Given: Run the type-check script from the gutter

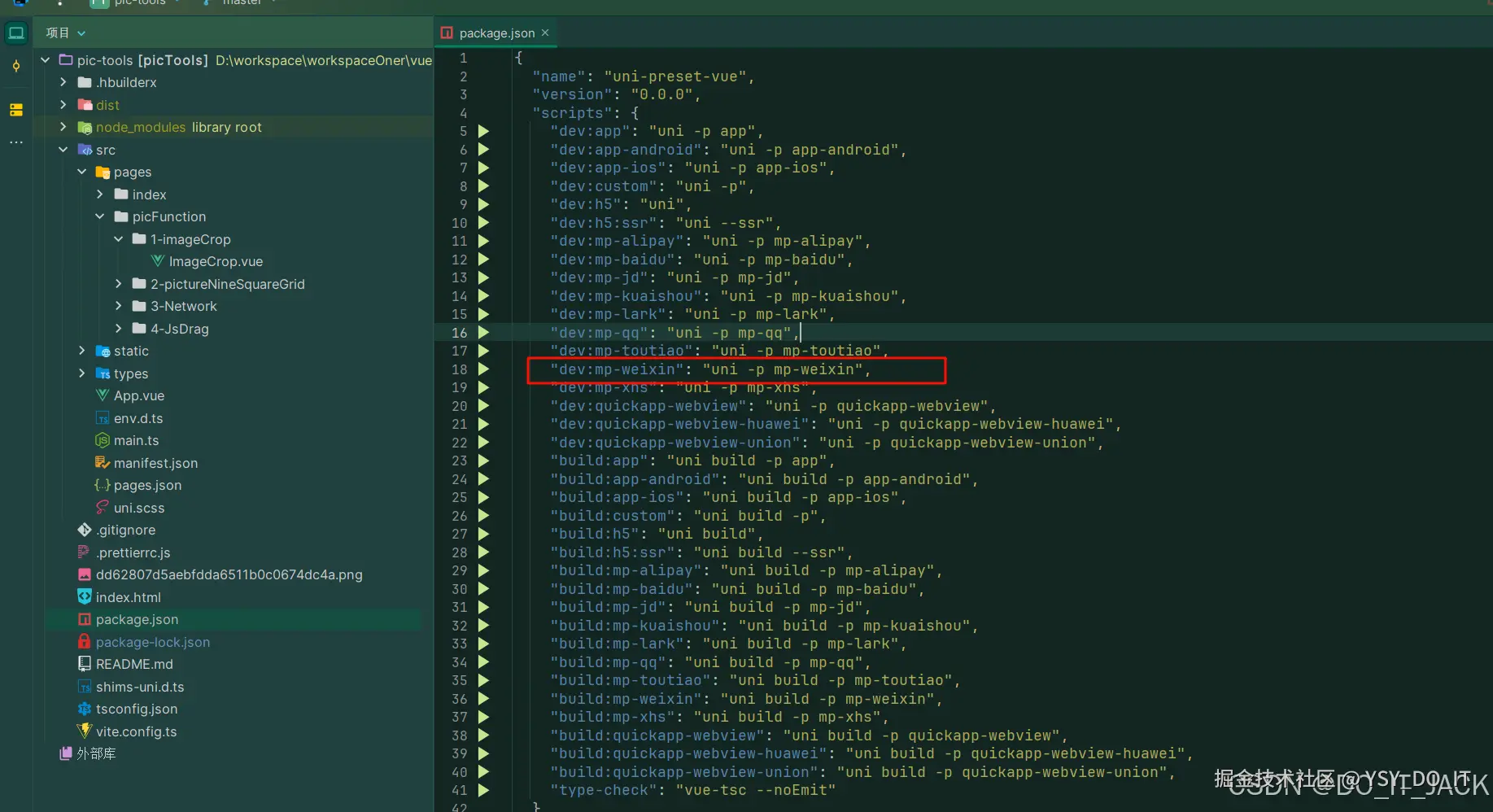Looking at the screenshot, I should point(483,790).
